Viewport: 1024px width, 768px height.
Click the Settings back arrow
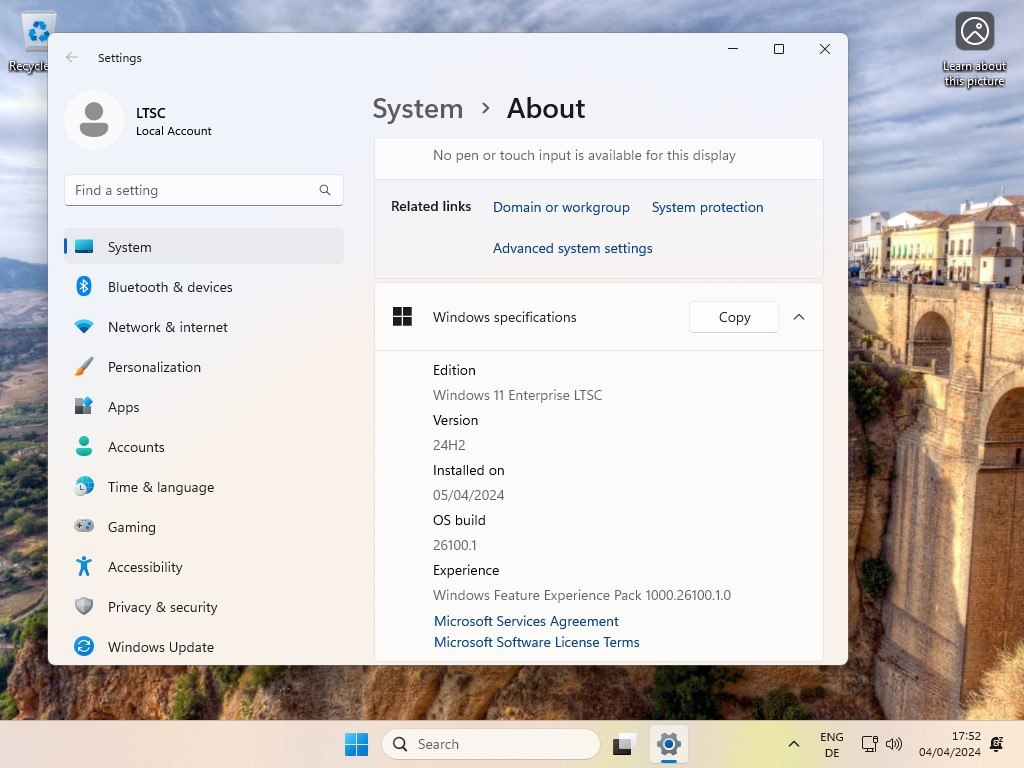point(72,57)
